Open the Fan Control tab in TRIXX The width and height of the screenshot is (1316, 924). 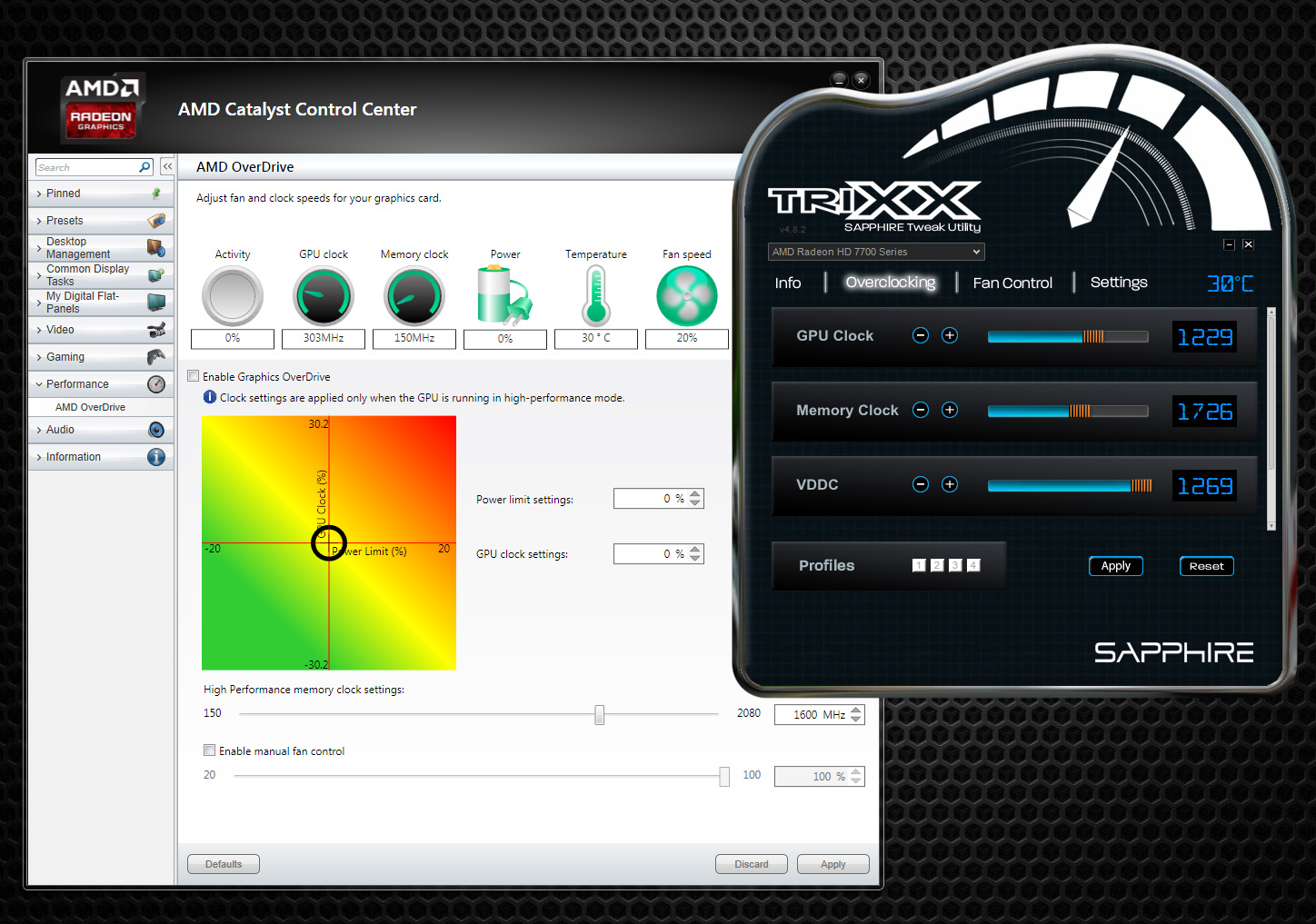coord(1012,283)
